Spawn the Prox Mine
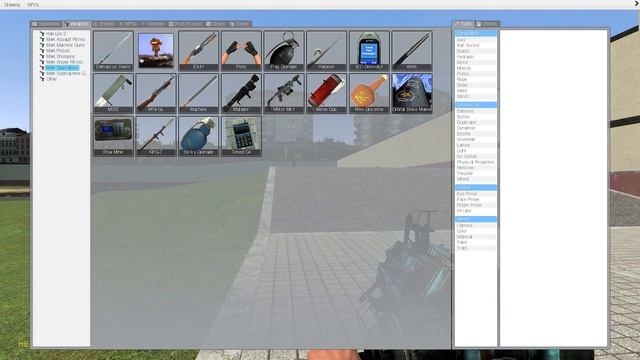This screenshot has height=360, width=640. click(113, 136)
